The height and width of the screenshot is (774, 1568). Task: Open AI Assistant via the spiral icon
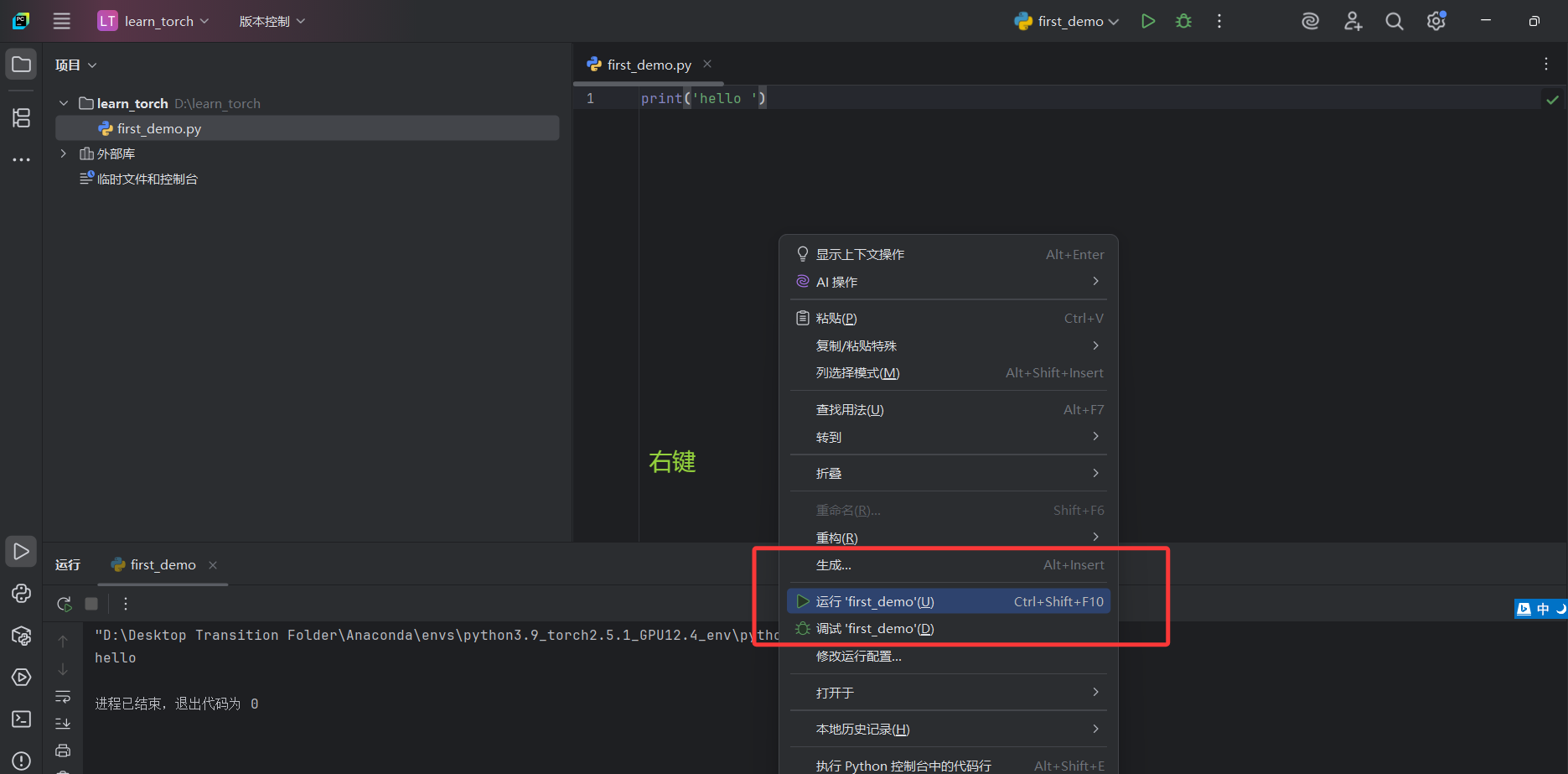tap(1309, 21)
